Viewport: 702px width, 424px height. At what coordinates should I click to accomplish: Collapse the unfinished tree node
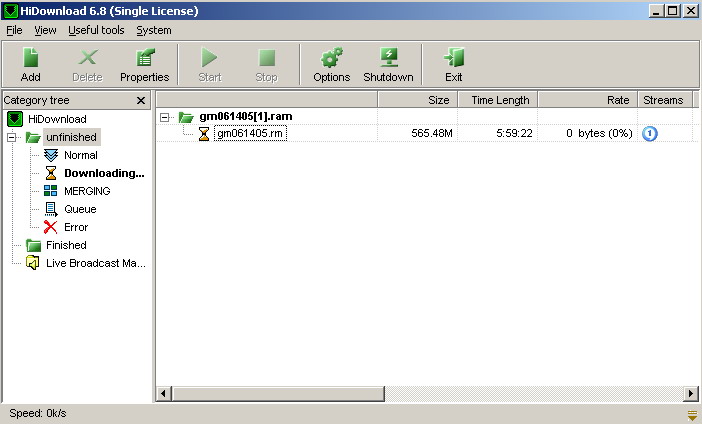(x=12, y=137)
